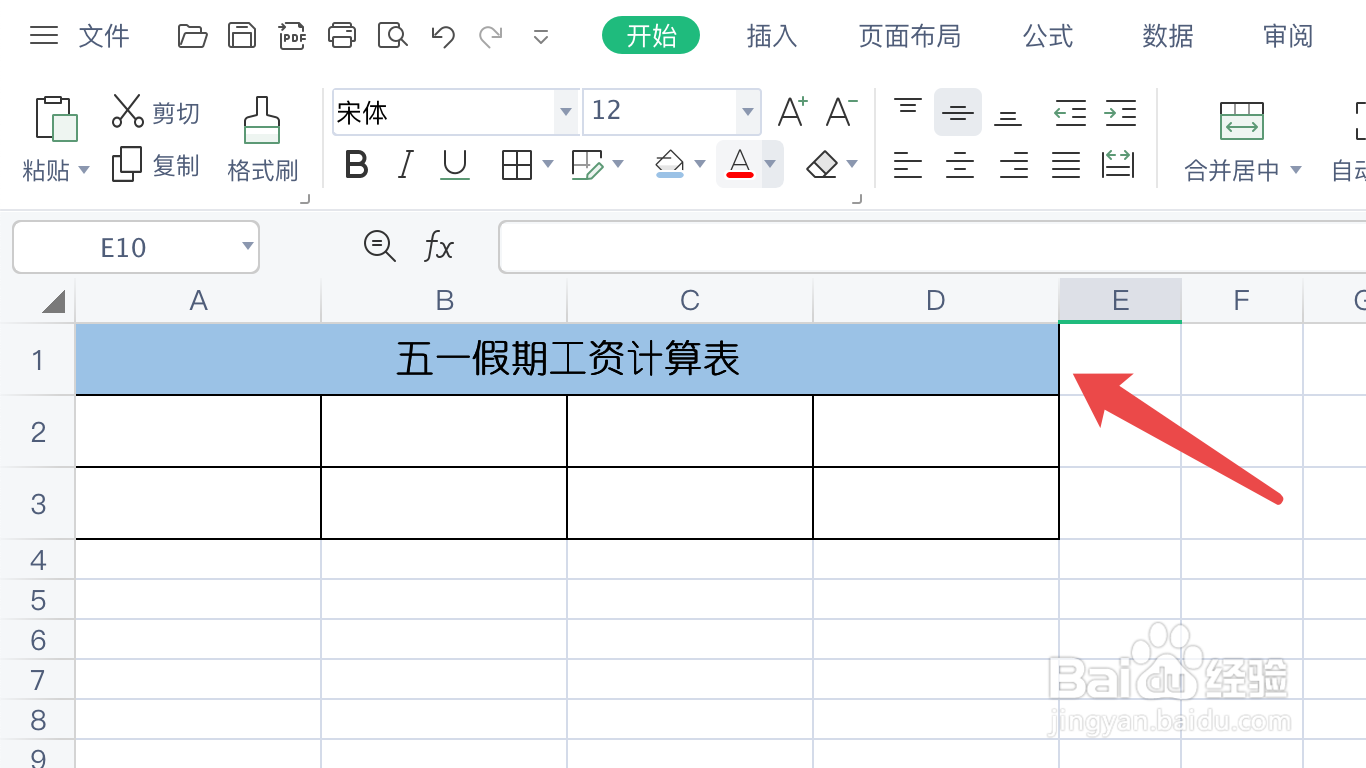Image resolution: width=1366 pixels, height=768 pixels.
Task: Switch to the 插入 ribbon tab
Action: [x=771, y=35]
